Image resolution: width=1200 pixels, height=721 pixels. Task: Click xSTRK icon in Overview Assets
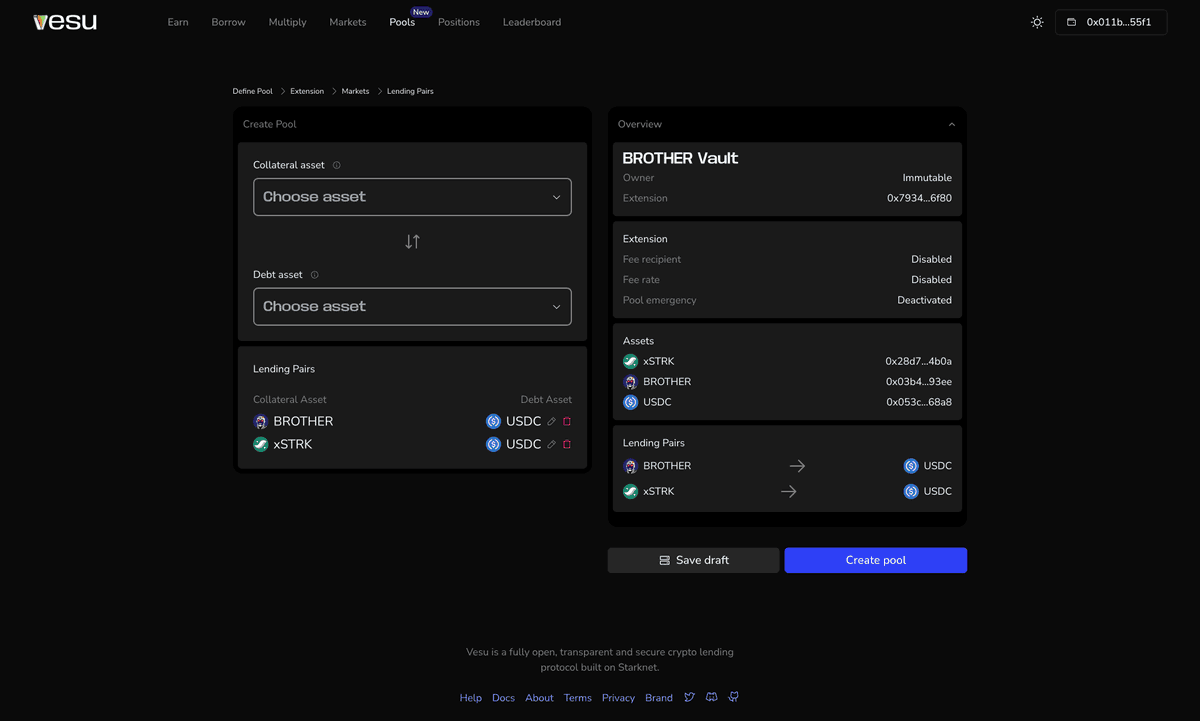click(x=630, y=361)
